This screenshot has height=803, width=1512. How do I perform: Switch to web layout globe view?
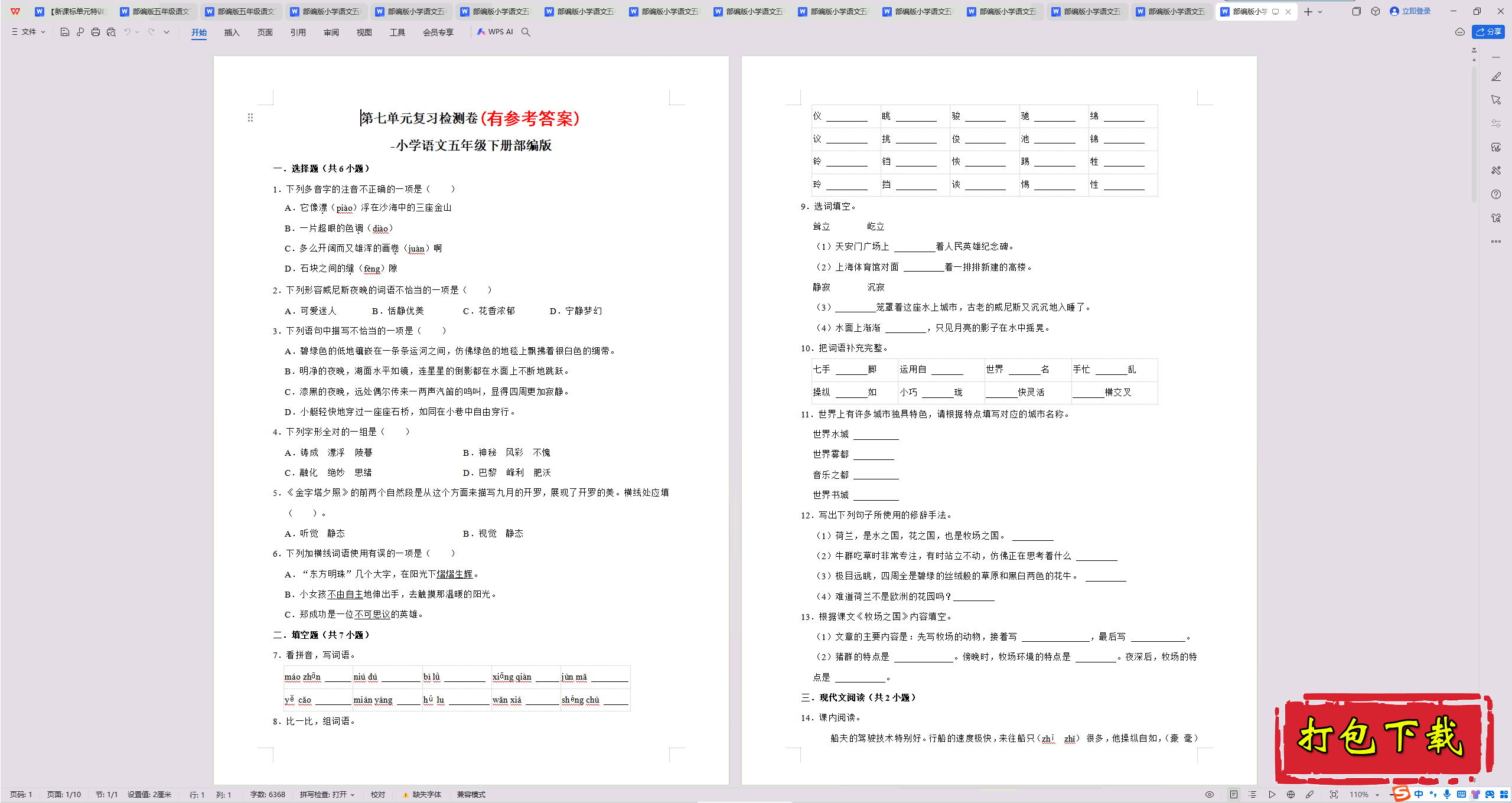point(1291,795)
